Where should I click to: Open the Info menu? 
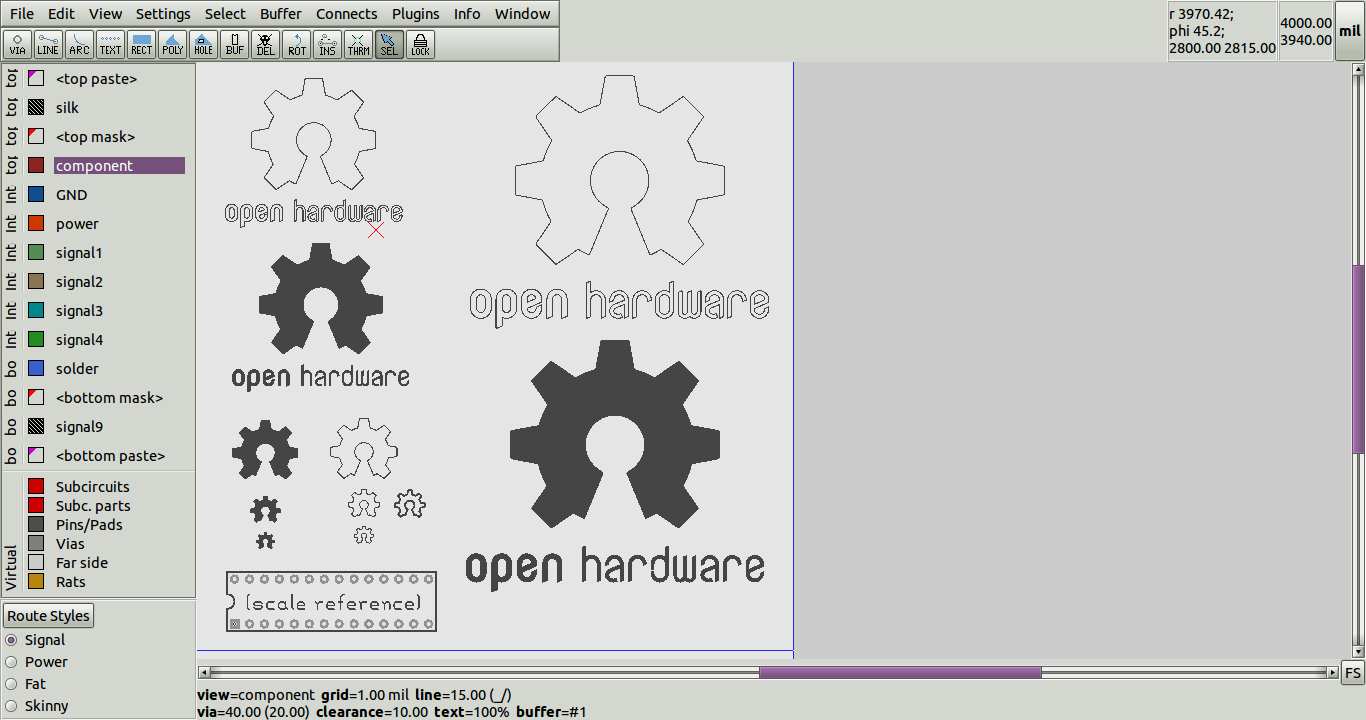point(467,14)
